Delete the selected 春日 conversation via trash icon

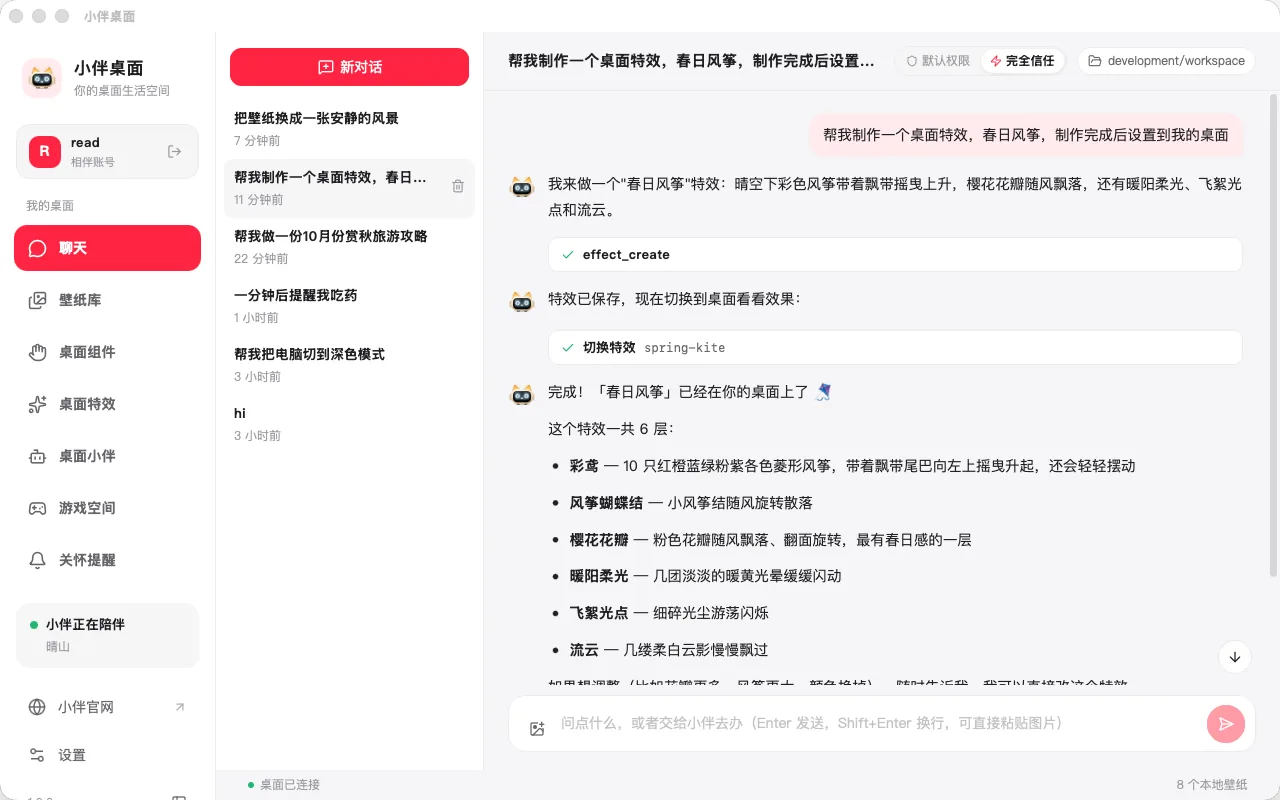point(458,186)
